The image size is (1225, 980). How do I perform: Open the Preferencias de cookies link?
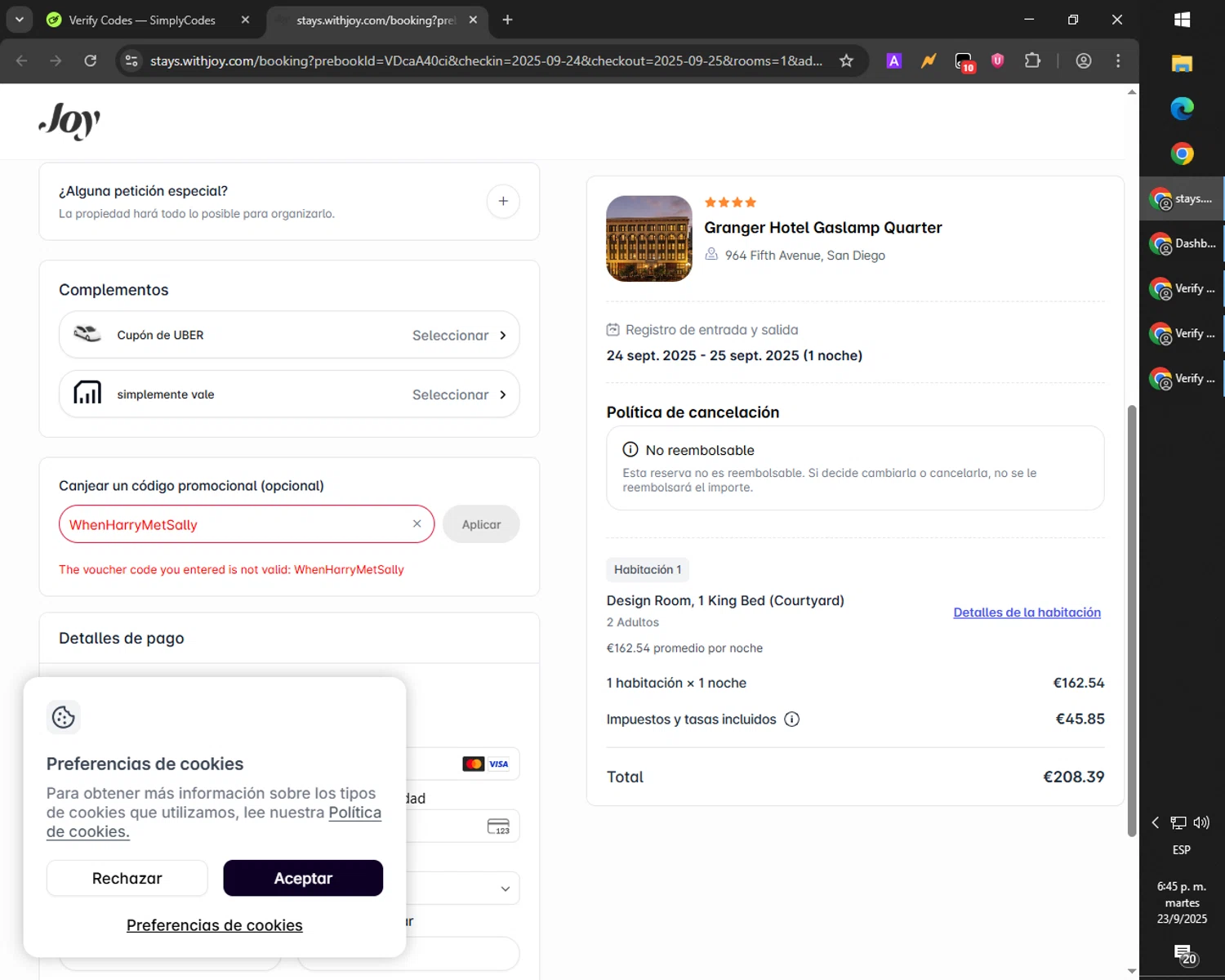(215, 925)
